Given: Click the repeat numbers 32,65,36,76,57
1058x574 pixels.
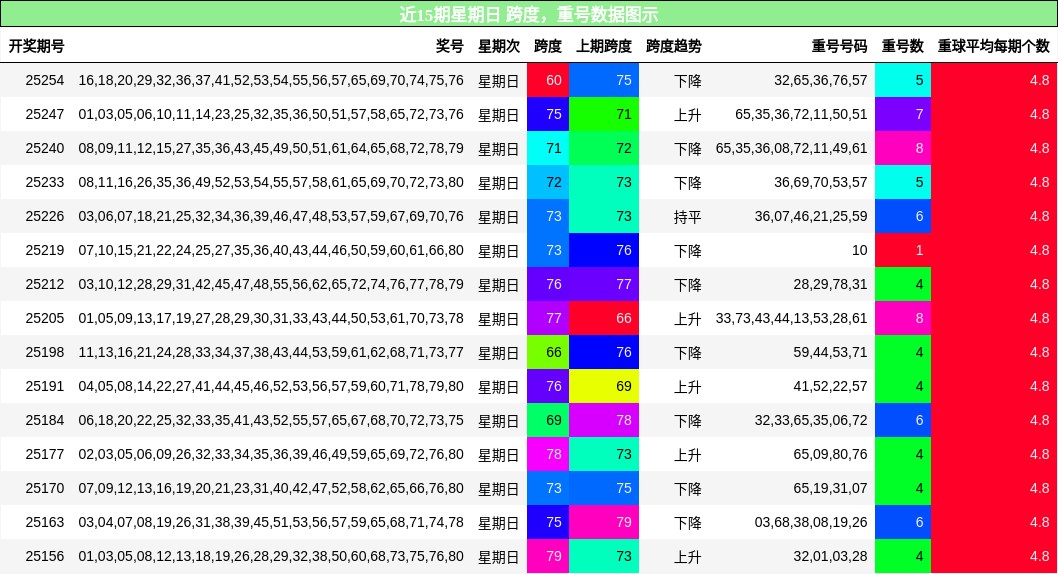Looking at the screenshot, I should (820, 80).
